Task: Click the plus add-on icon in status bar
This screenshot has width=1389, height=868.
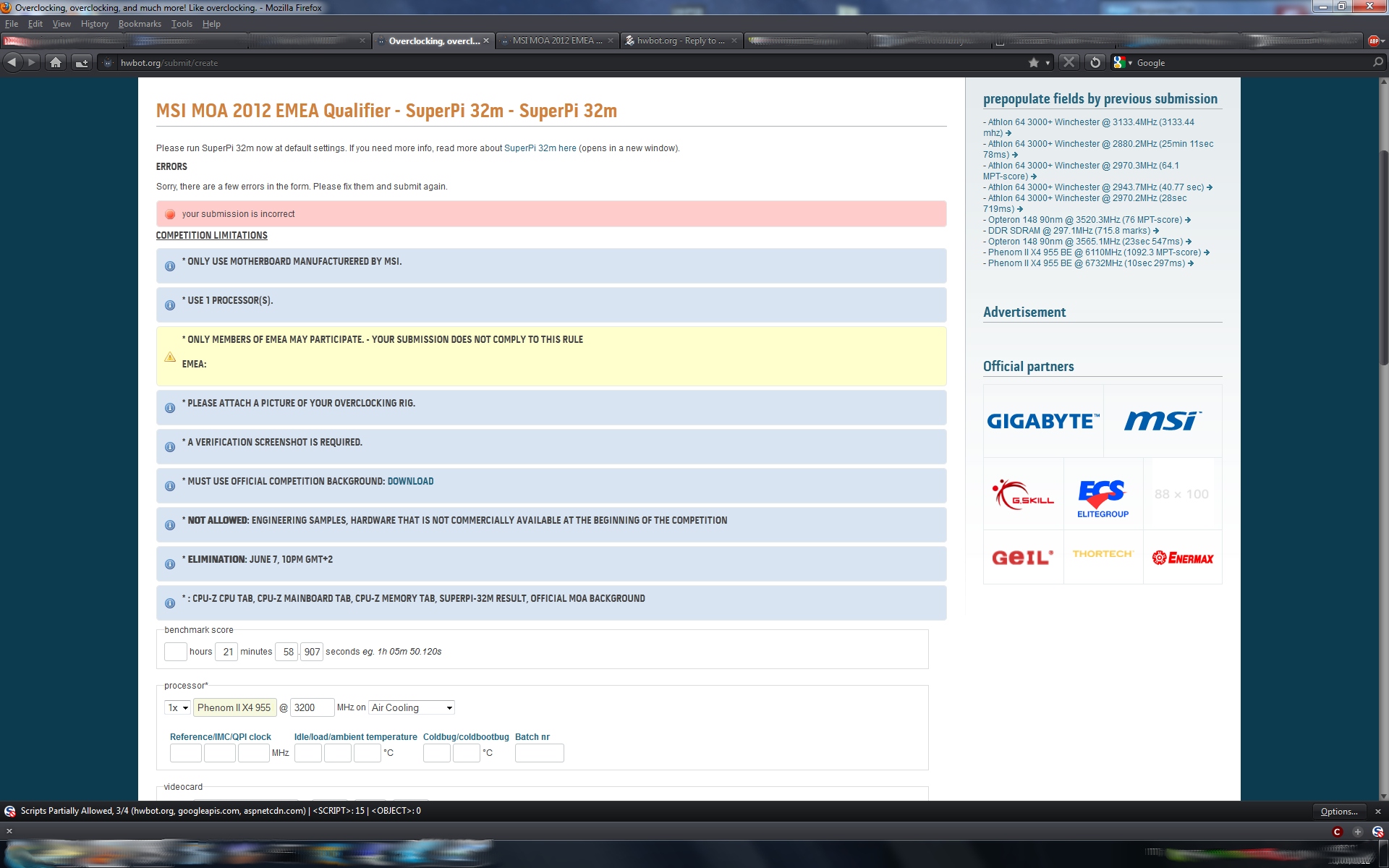Action: 1358,832
